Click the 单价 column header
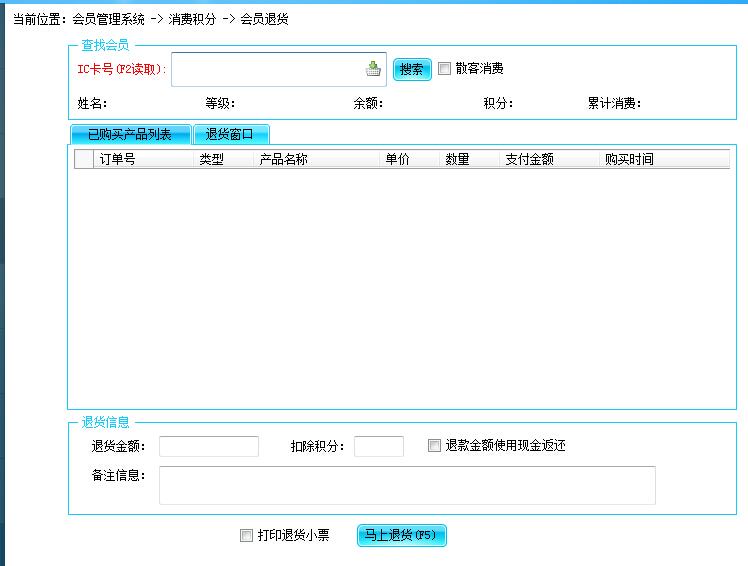Image resolution: width=748 pixels, height=566 pixels. coord(409,159)
